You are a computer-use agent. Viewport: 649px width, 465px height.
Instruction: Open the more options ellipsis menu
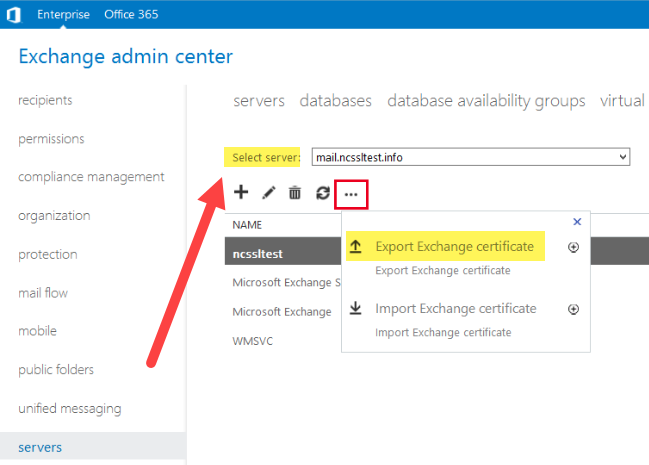(x=351, y=194)
